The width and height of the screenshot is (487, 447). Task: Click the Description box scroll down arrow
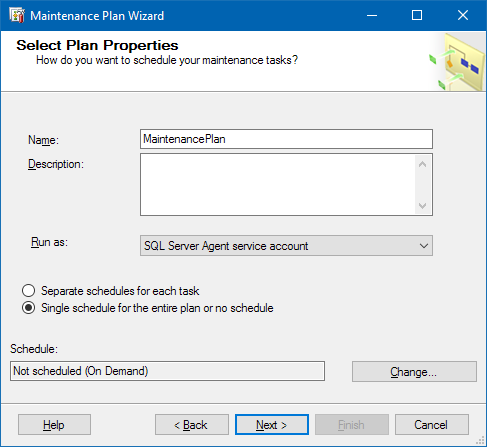click(423, 205)
